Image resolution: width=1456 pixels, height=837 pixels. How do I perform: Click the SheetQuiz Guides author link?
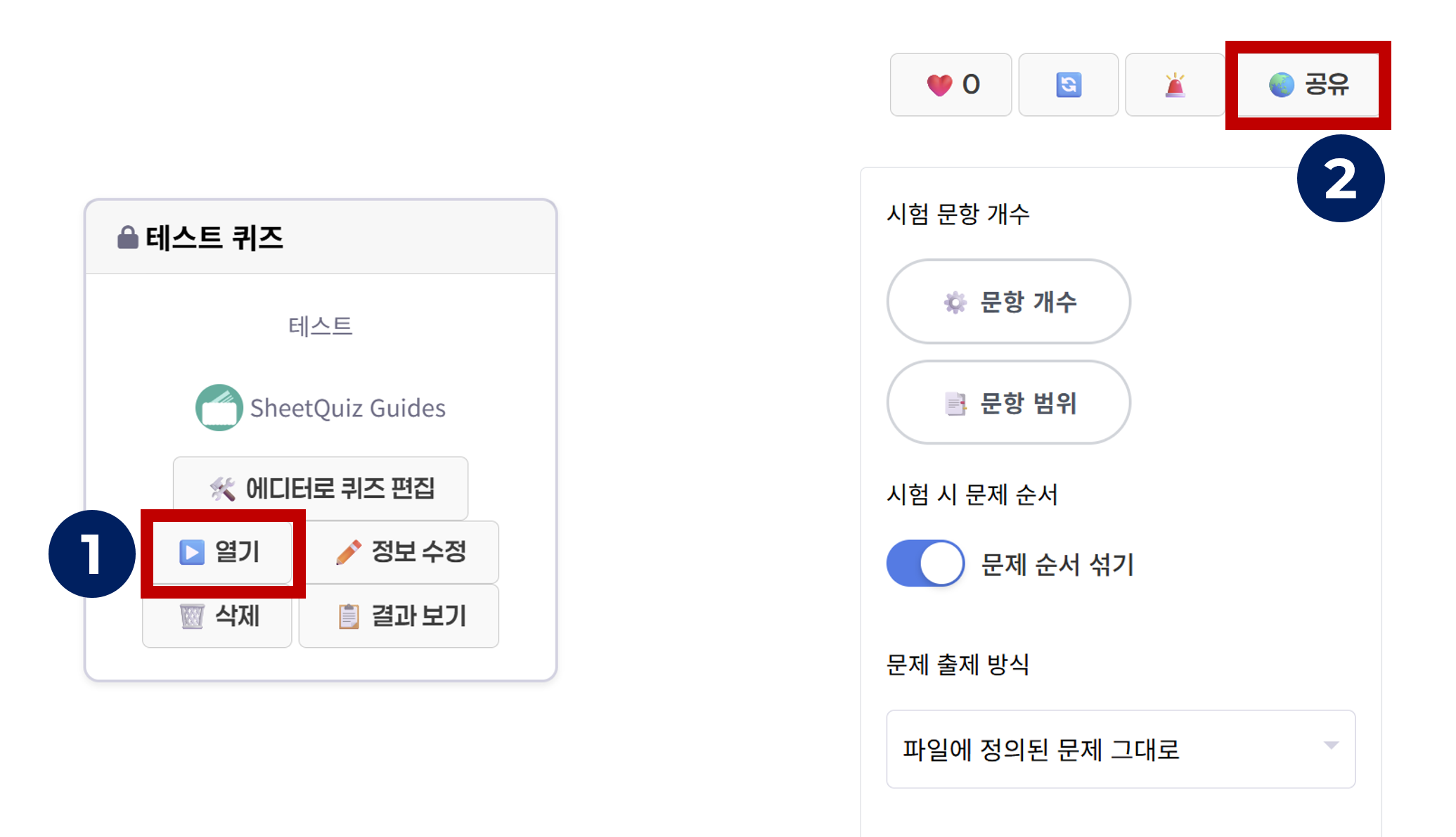tap(347, 408)
